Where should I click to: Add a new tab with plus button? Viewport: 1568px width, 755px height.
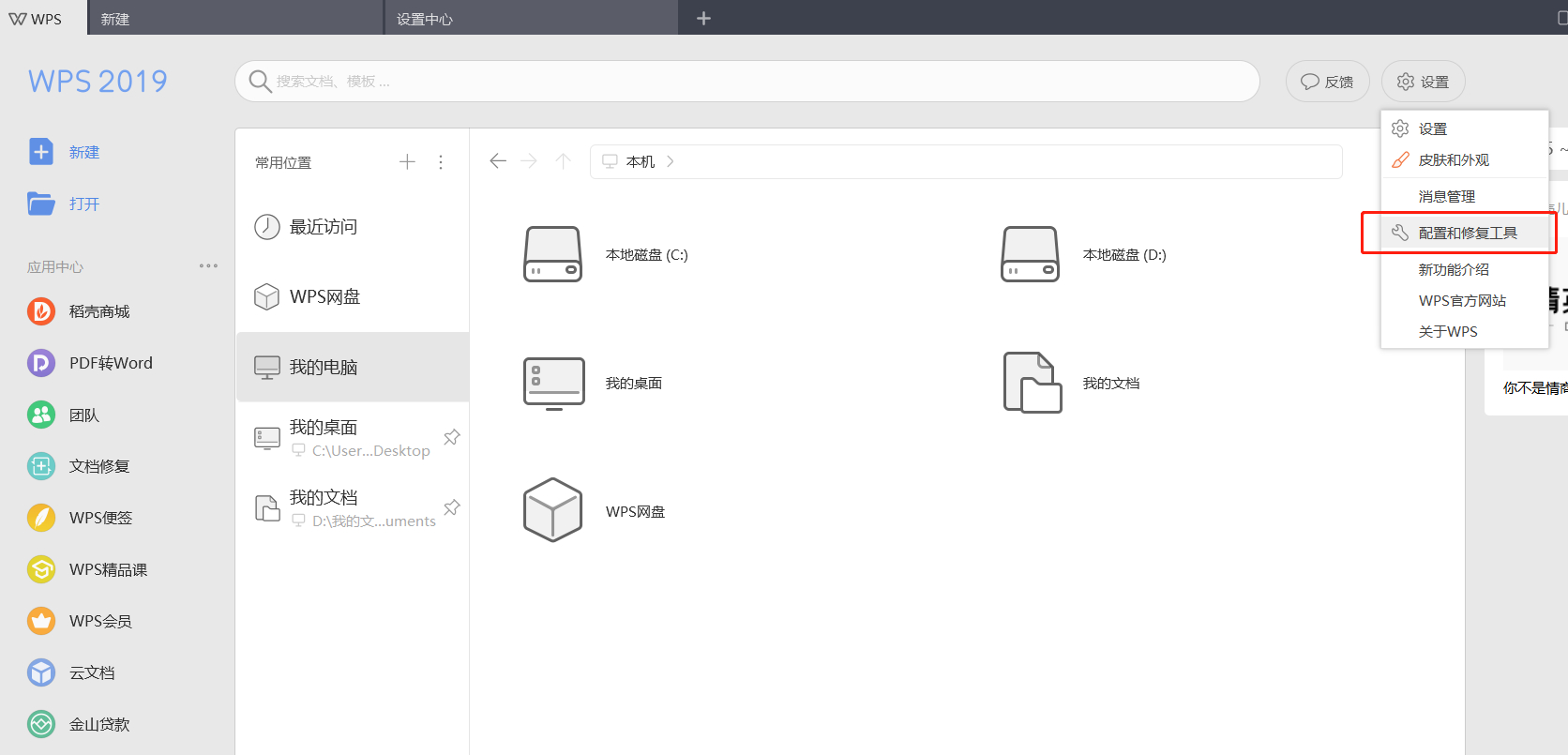coord(703,18)
